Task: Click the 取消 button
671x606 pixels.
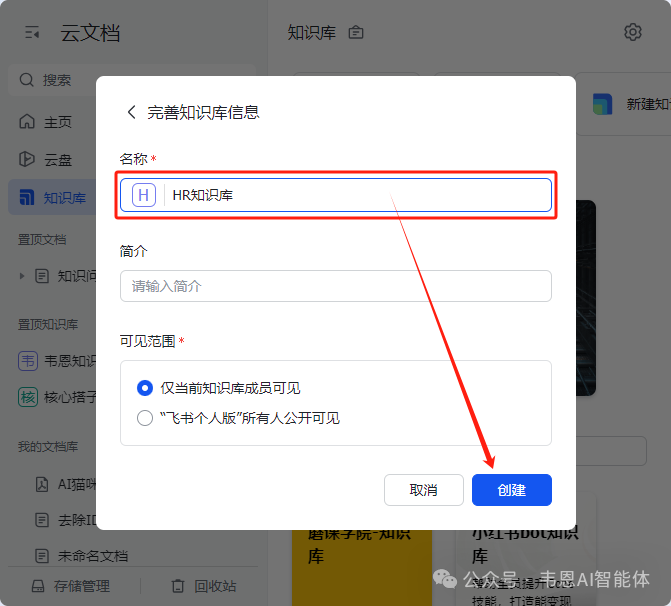Action: click(423, 490)
